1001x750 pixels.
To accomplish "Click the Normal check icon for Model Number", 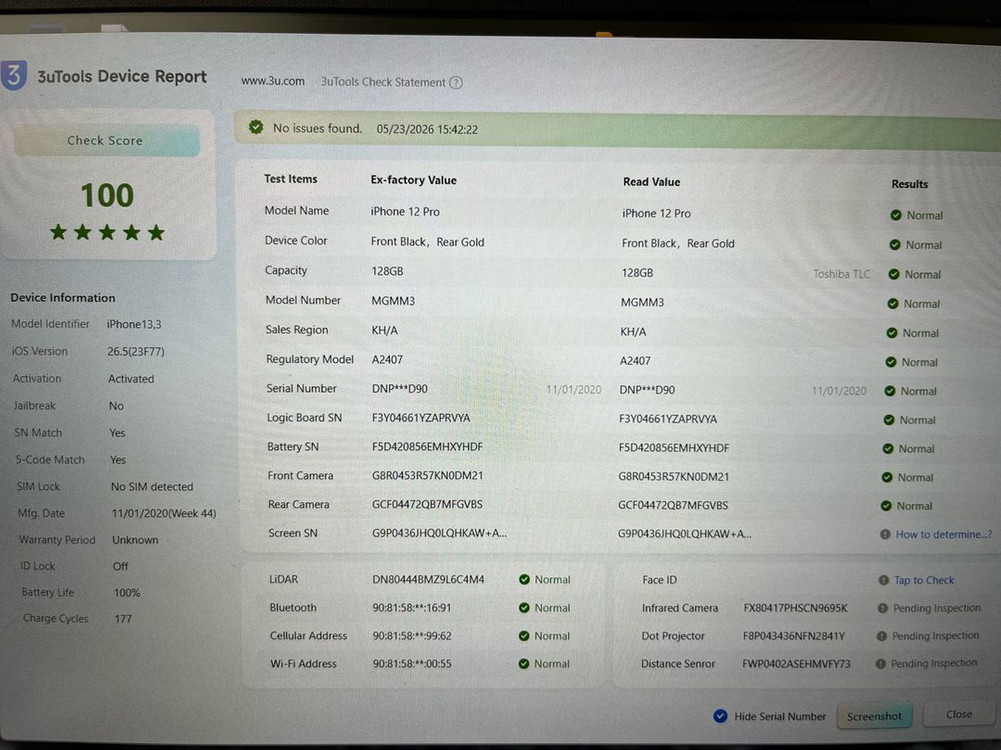I will (x=892, y=304).
